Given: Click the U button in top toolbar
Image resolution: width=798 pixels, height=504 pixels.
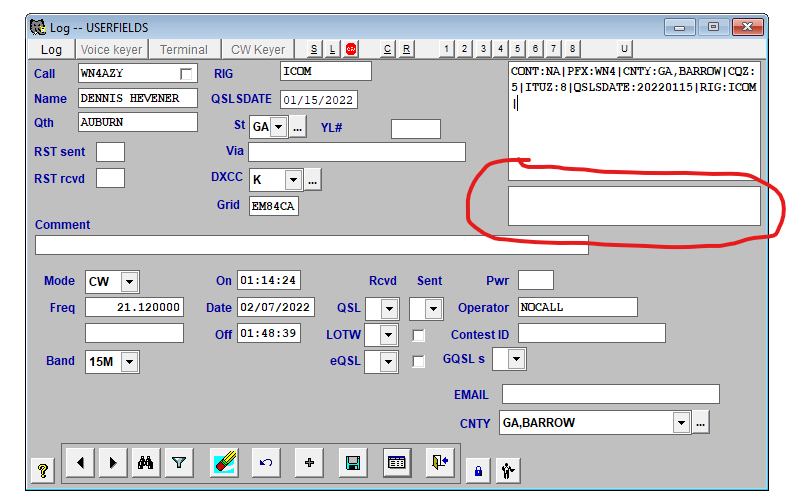Looking at the screenshot, I should coord(624,49).
